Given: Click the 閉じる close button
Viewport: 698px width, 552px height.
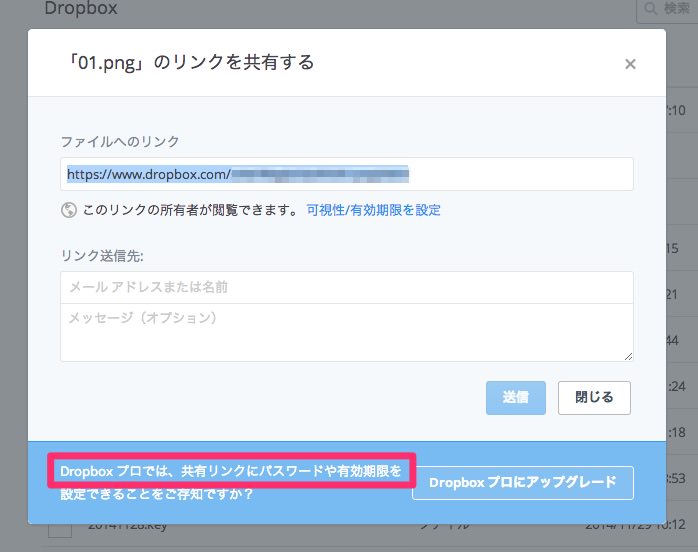Looking at the screenshot, I should tap(594, 398).
